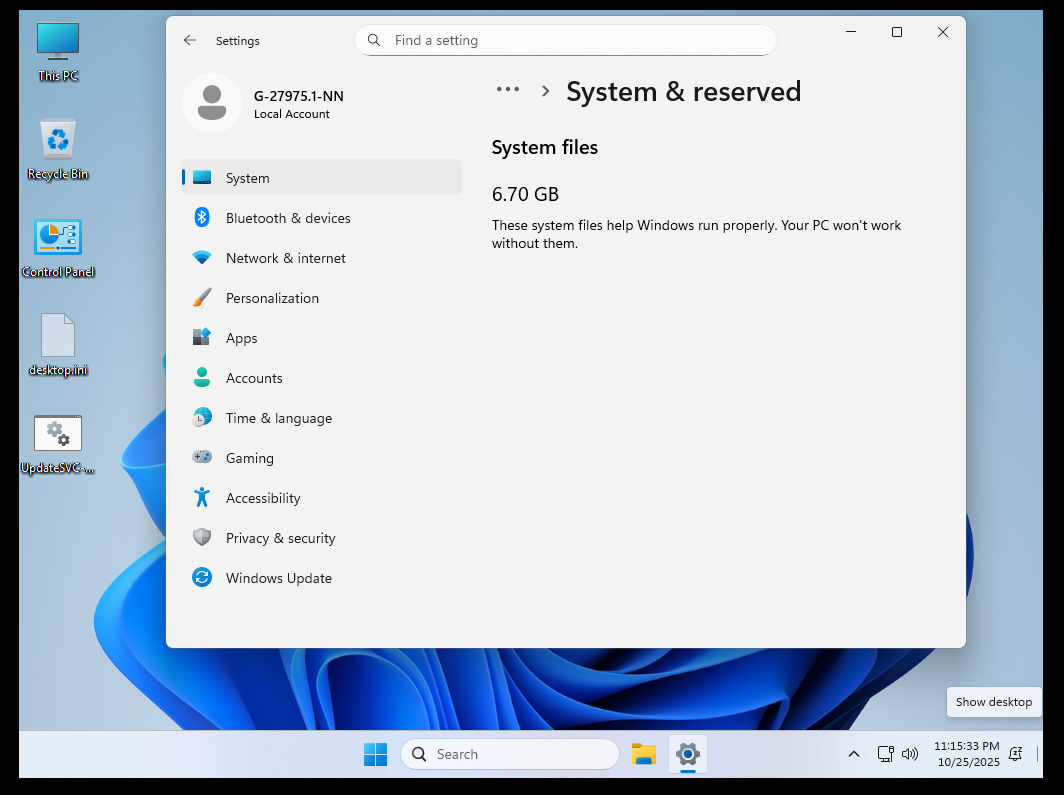Maximize the Settings window

[896, 32]
